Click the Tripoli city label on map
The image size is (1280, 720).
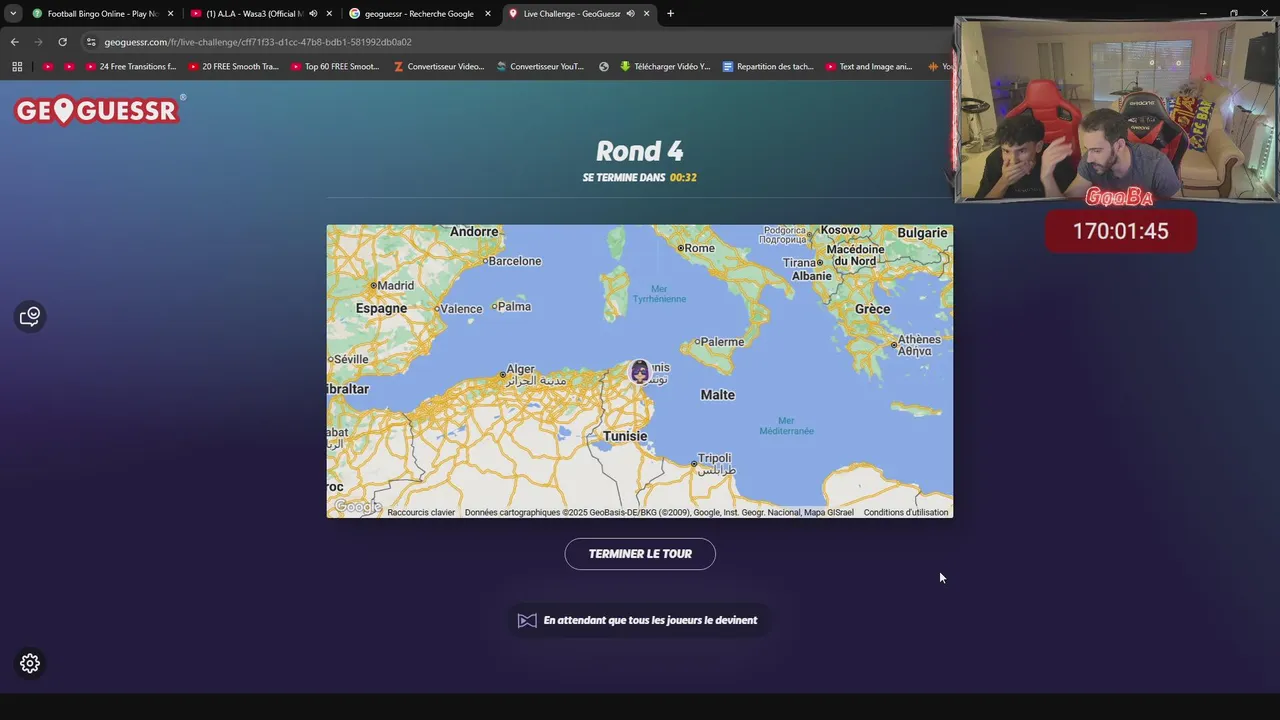pyautogui.click(x=714, y=458)
